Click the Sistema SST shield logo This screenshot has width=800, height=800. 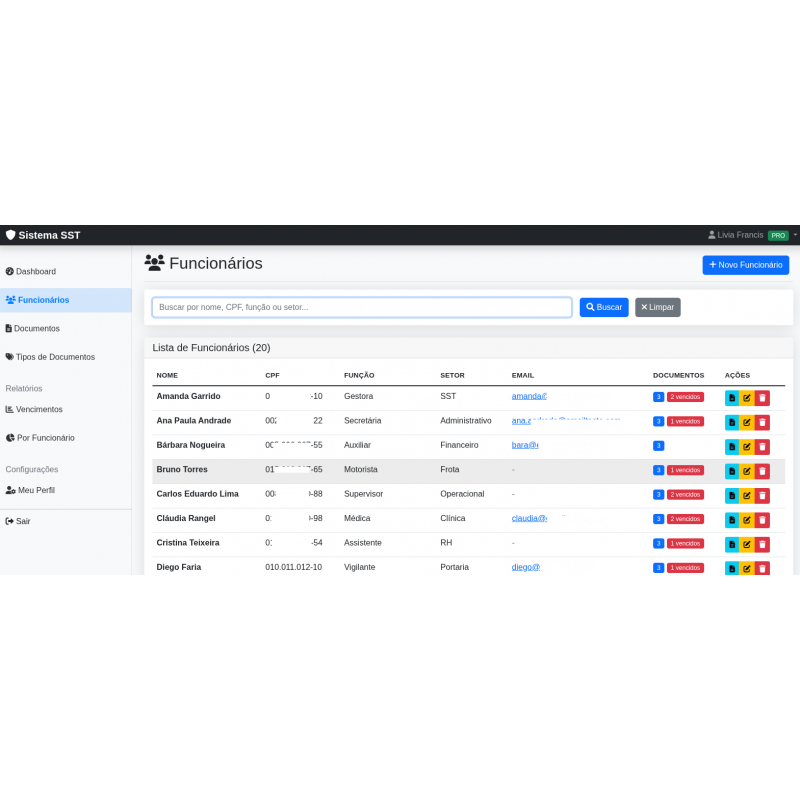(x=11, y=235)
